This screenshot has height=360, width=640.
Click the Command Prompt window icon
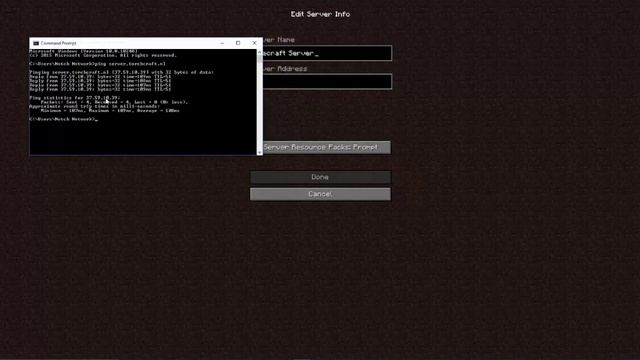coord(36,43)
